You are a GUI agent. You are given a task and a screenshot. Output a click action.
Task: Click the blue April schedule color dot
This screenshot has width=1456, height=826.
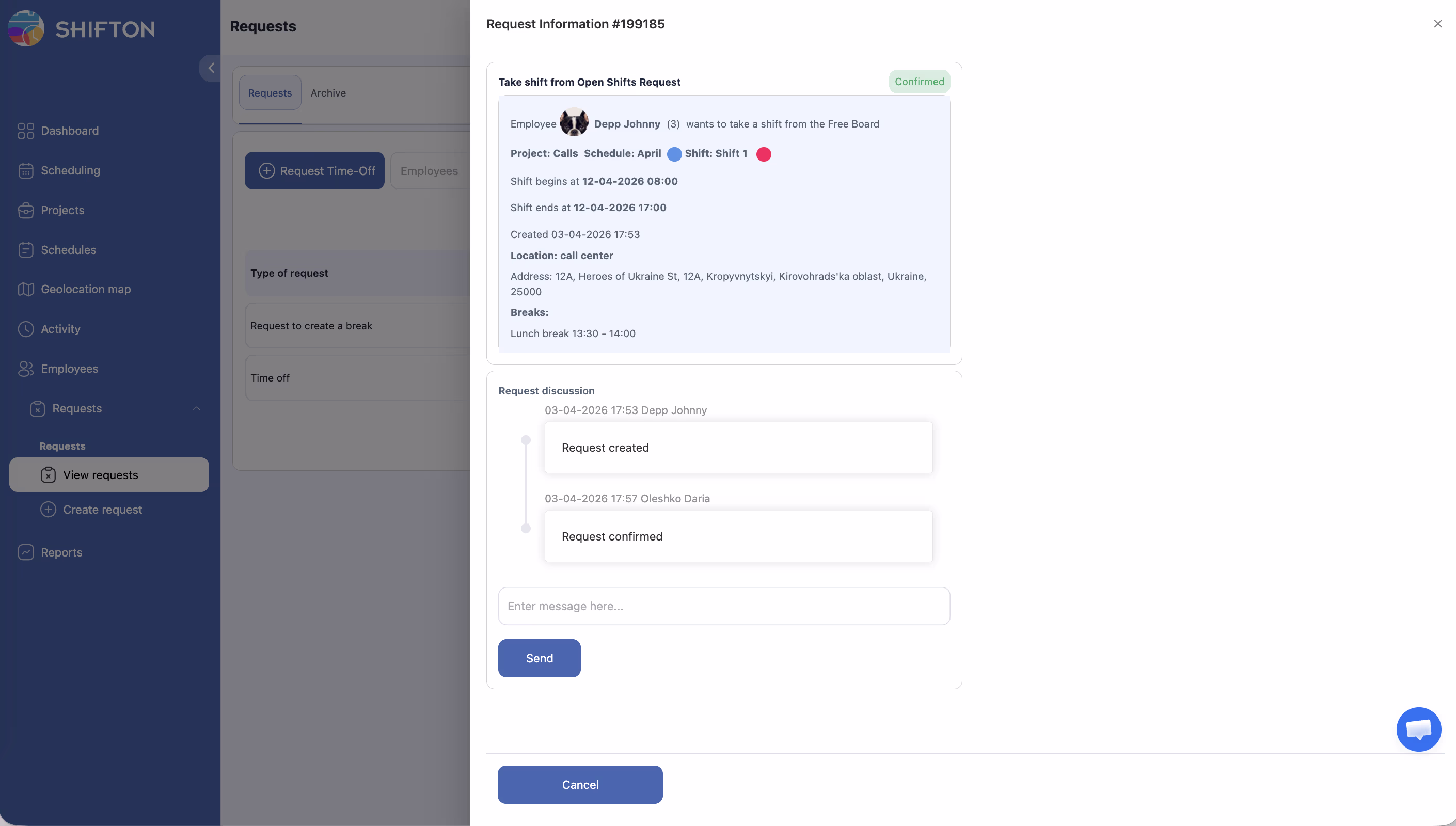[674, 154]
